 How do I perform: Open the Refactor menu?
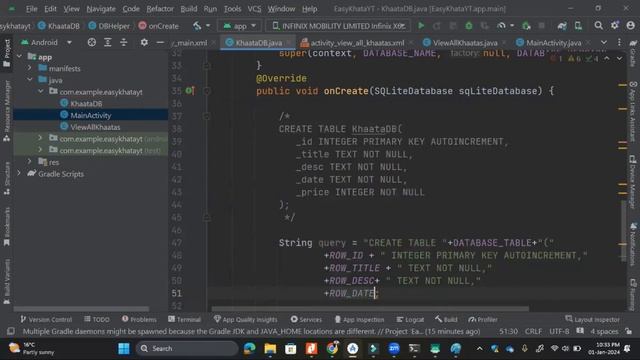(160, 9)
